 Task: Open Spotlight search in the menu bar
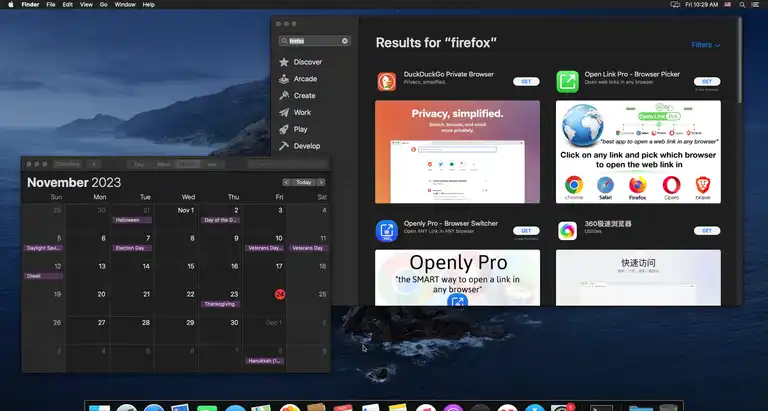pos(742,4)
